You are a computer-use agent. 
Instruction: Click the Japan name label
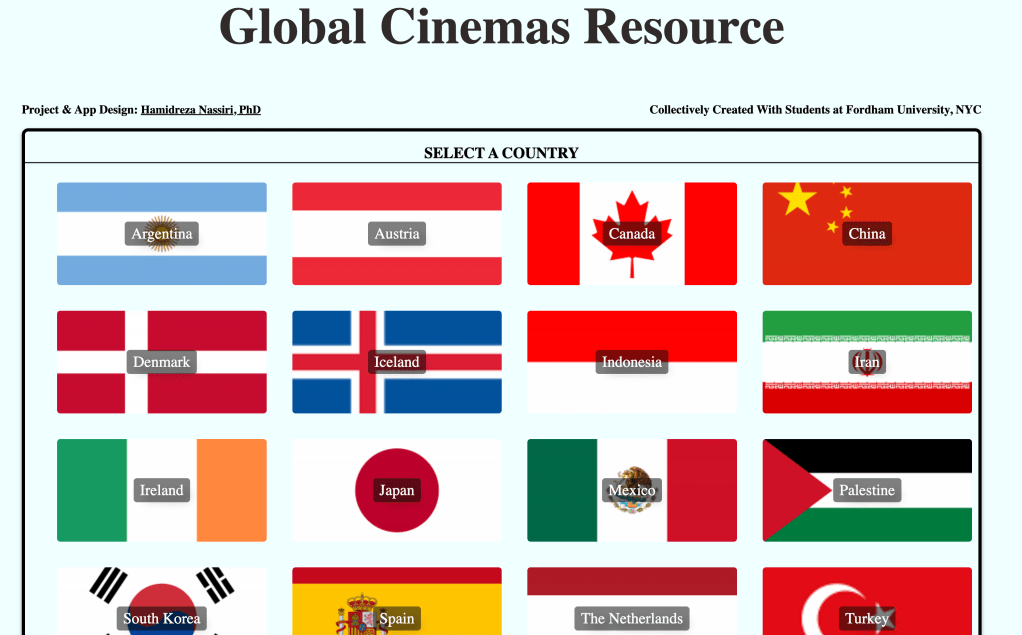[x=396, y=491]
